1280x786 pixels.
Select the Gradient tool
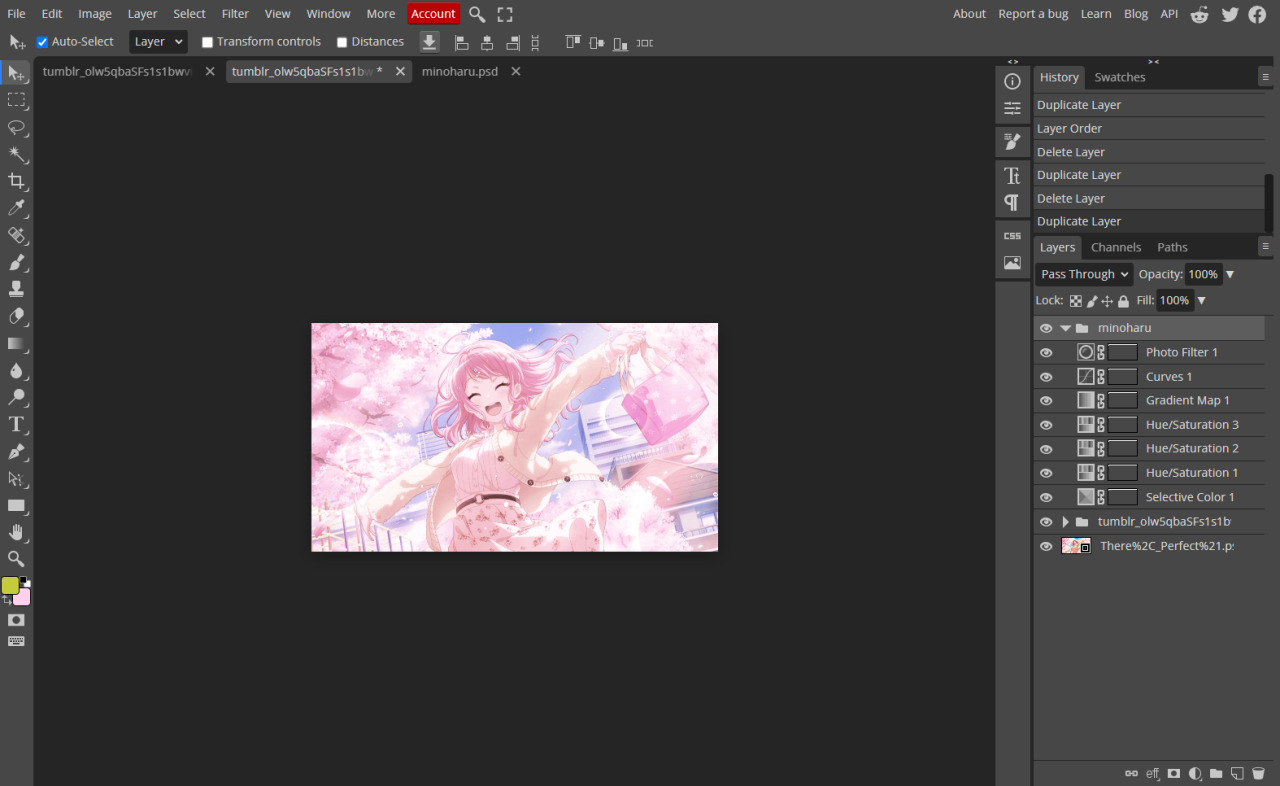17,343
